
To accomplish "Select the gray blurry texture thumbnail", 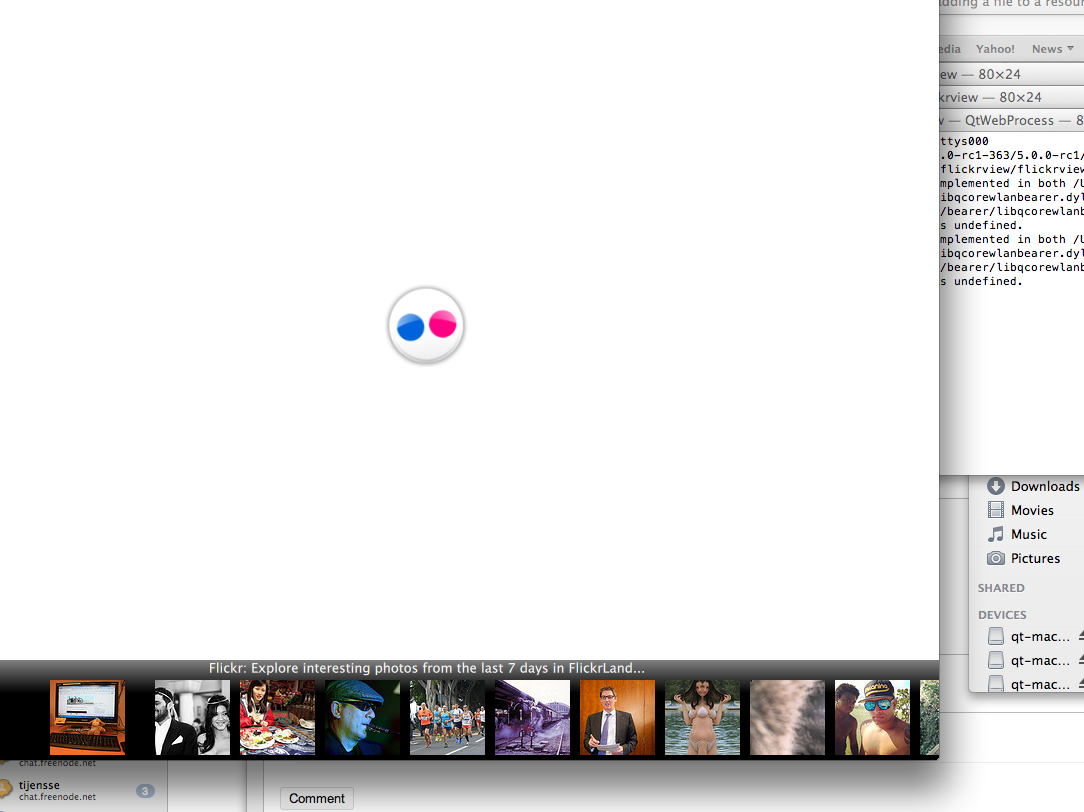I will (787, 717).
